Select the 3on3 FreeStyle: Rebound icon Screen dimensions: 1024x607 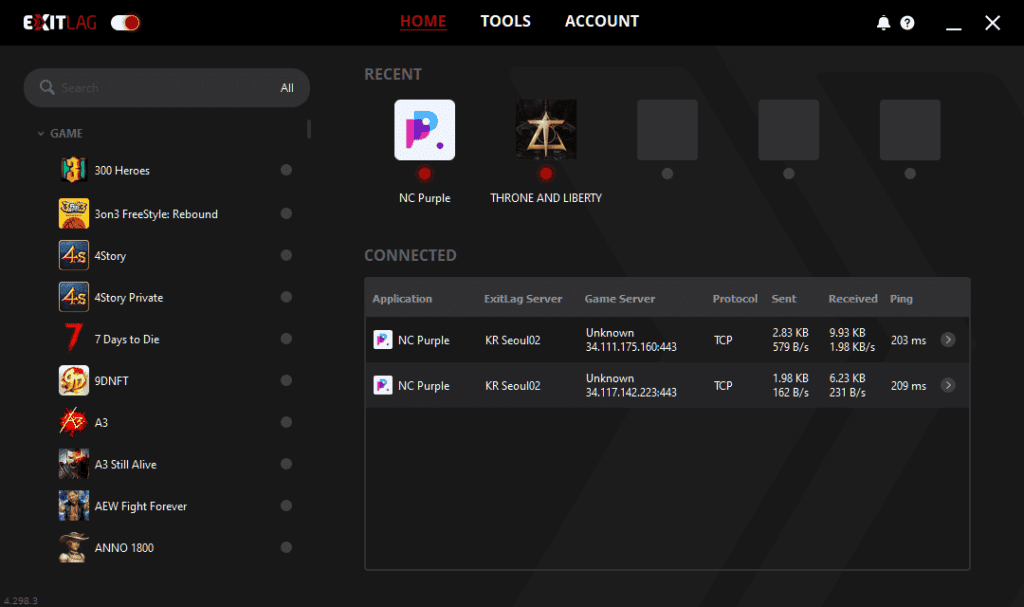click(x=74, y=214)
